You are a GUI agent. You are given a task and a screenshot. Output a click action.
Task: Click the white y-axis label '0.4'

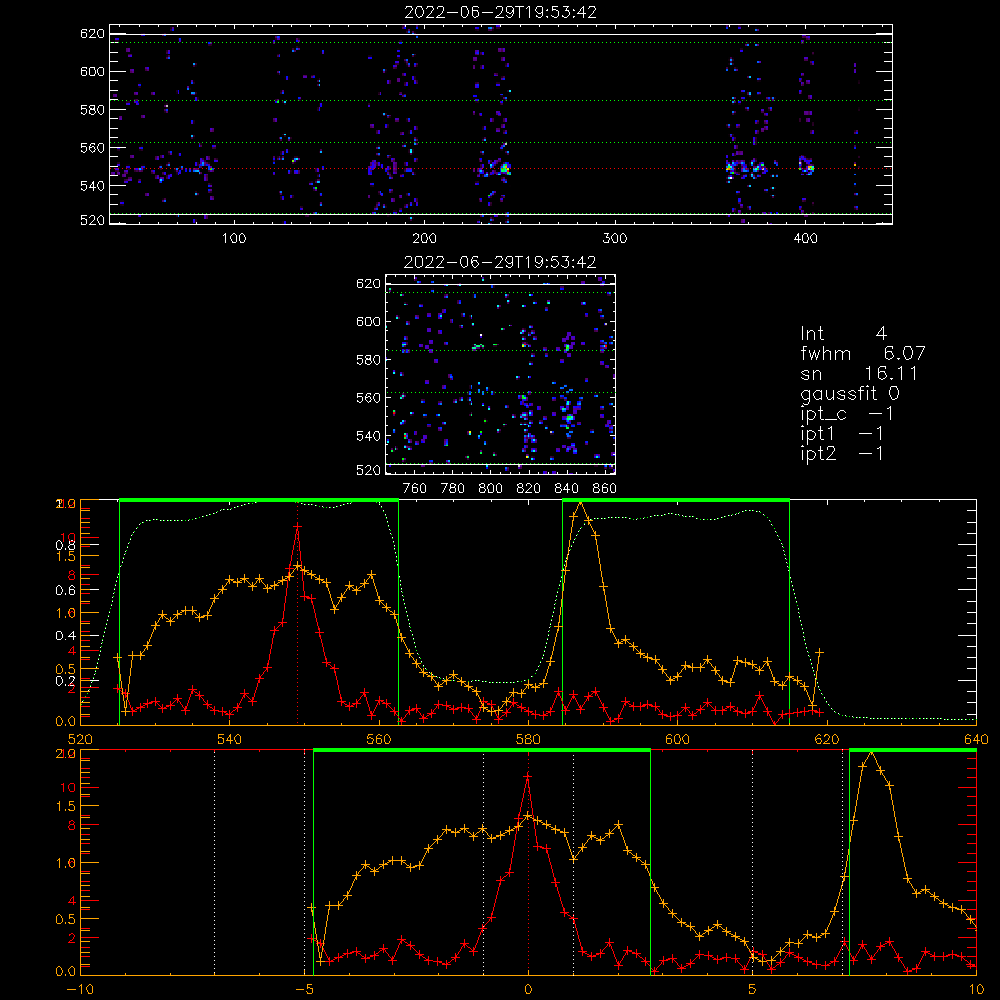[65, 635]
